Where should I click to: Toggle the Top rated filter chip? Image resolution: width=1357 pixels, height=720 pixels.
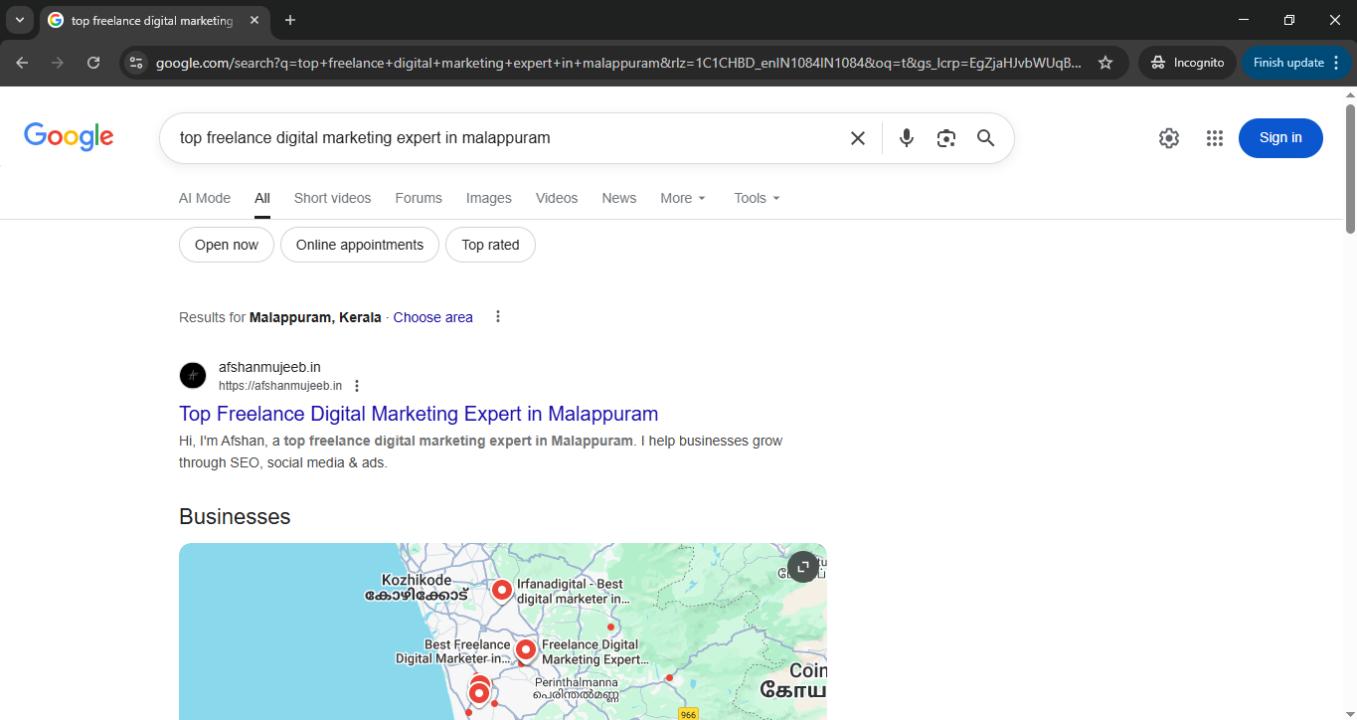[x=490, y=245]
